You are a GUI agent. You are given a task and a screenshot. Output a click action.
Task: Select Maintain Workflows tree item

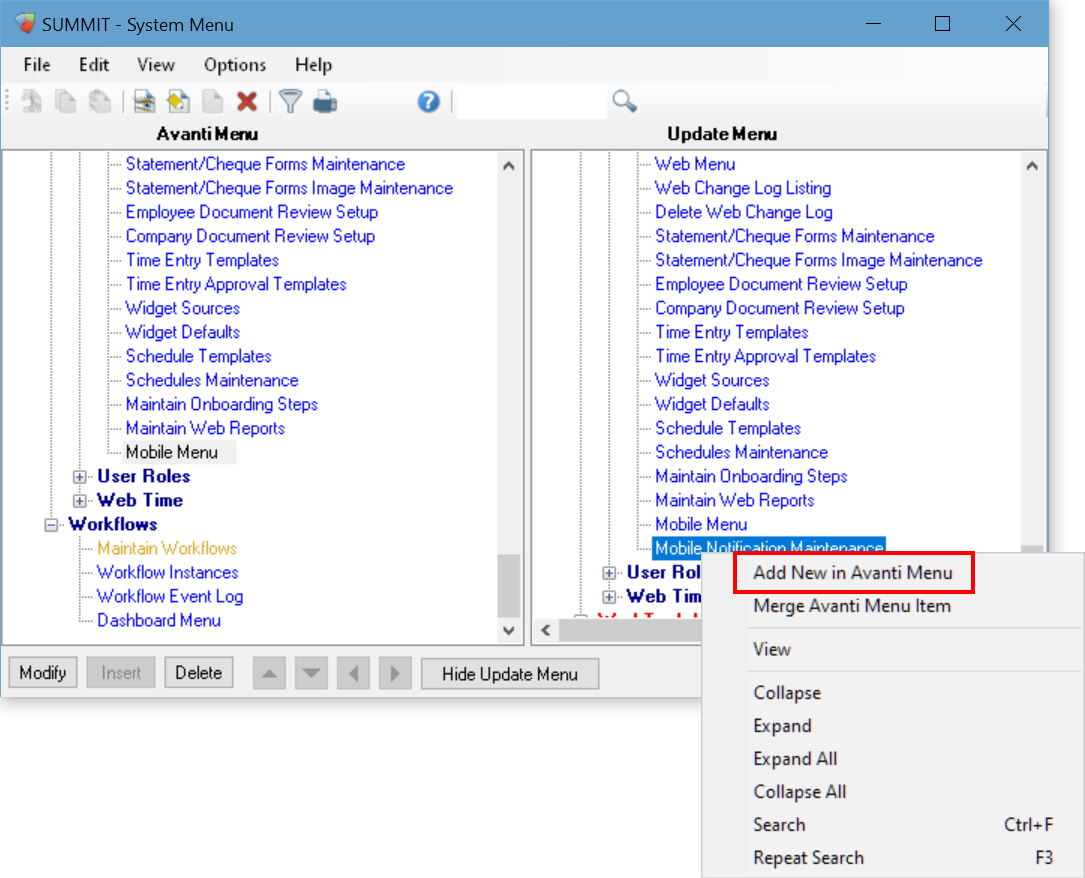[167, 548]
